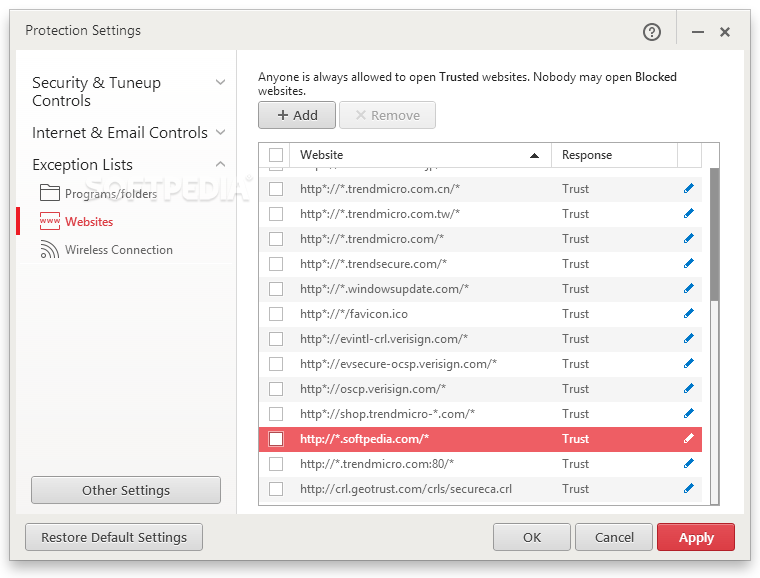Edit the http*://*.trendmicro.com.tw/* entry pencil

[689, 214]
